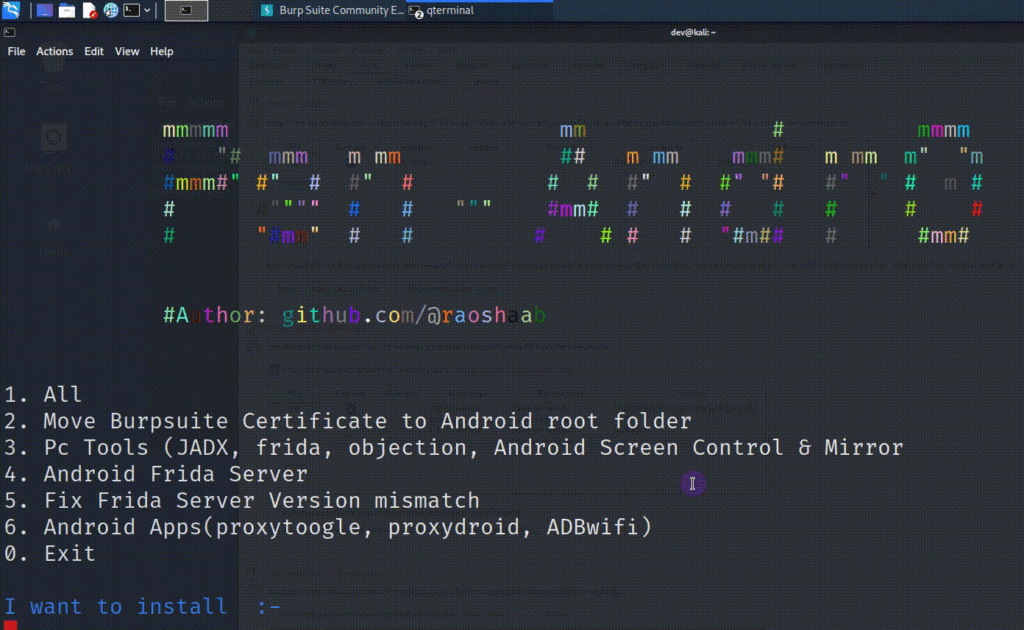Screen dimensions: 1024x630
Task: Click the highlighted terminal window button in panel
Action: (x=186, y=10)
